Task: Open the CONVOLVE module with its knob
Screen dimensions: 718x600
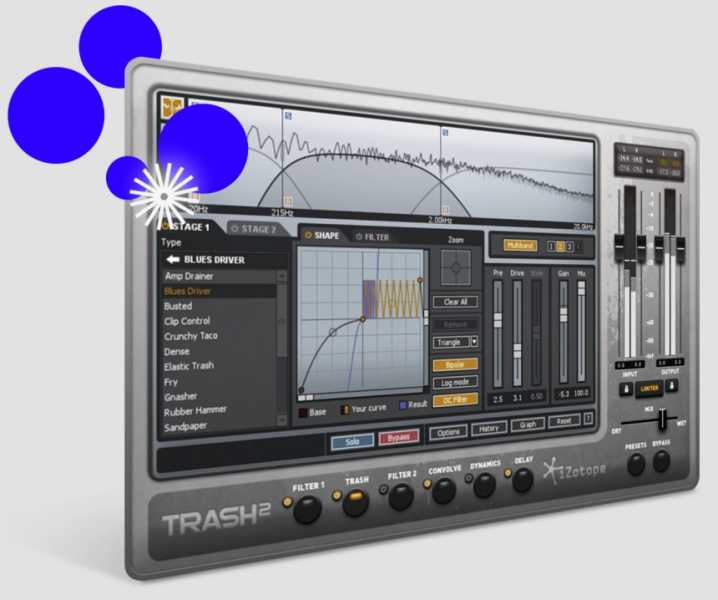Action: (x=444, y=491)
